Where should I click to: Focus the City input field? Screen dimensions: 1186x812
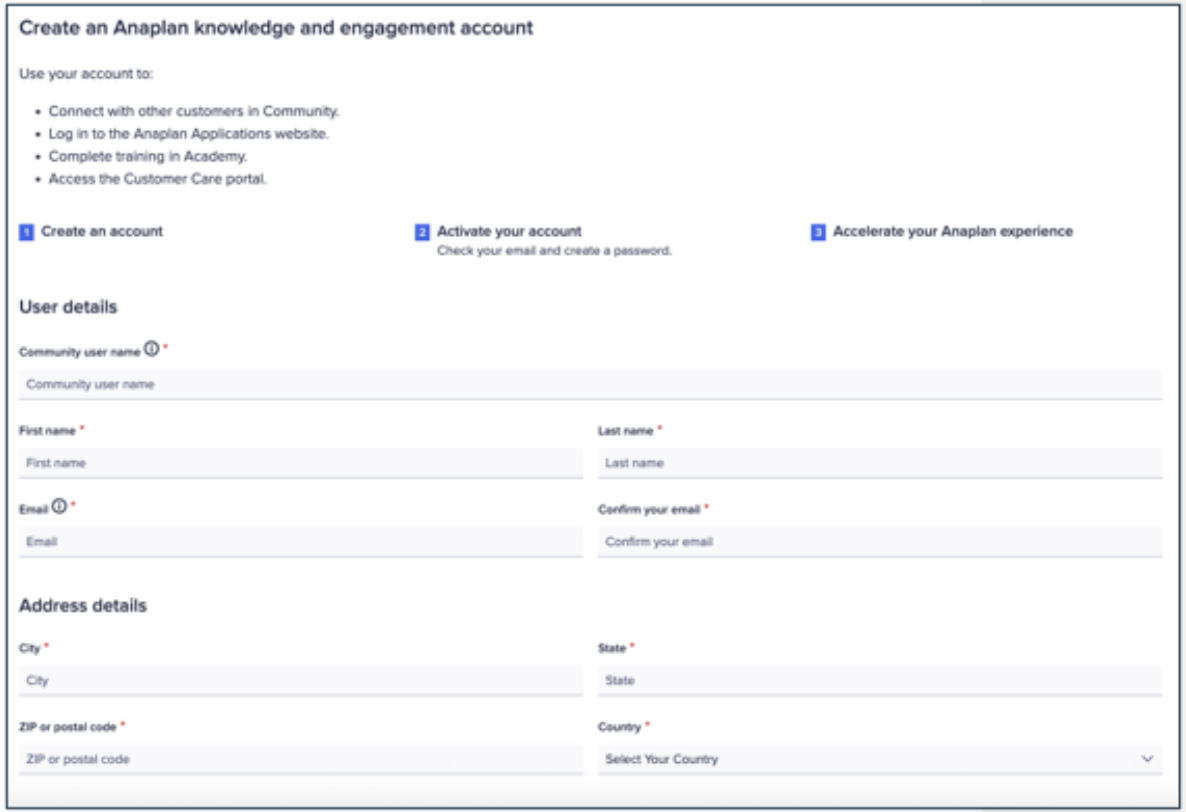pos(301,680)
